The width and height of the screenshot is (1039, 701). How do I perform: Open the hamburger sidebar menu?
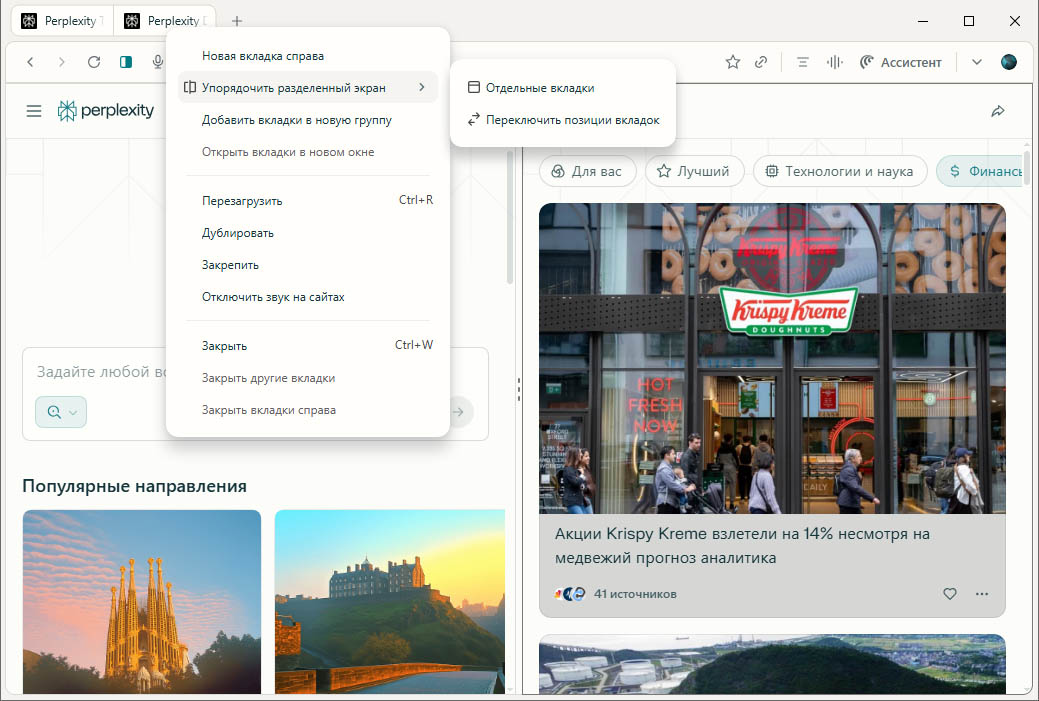pyautogui.click(x=34, y=111)
